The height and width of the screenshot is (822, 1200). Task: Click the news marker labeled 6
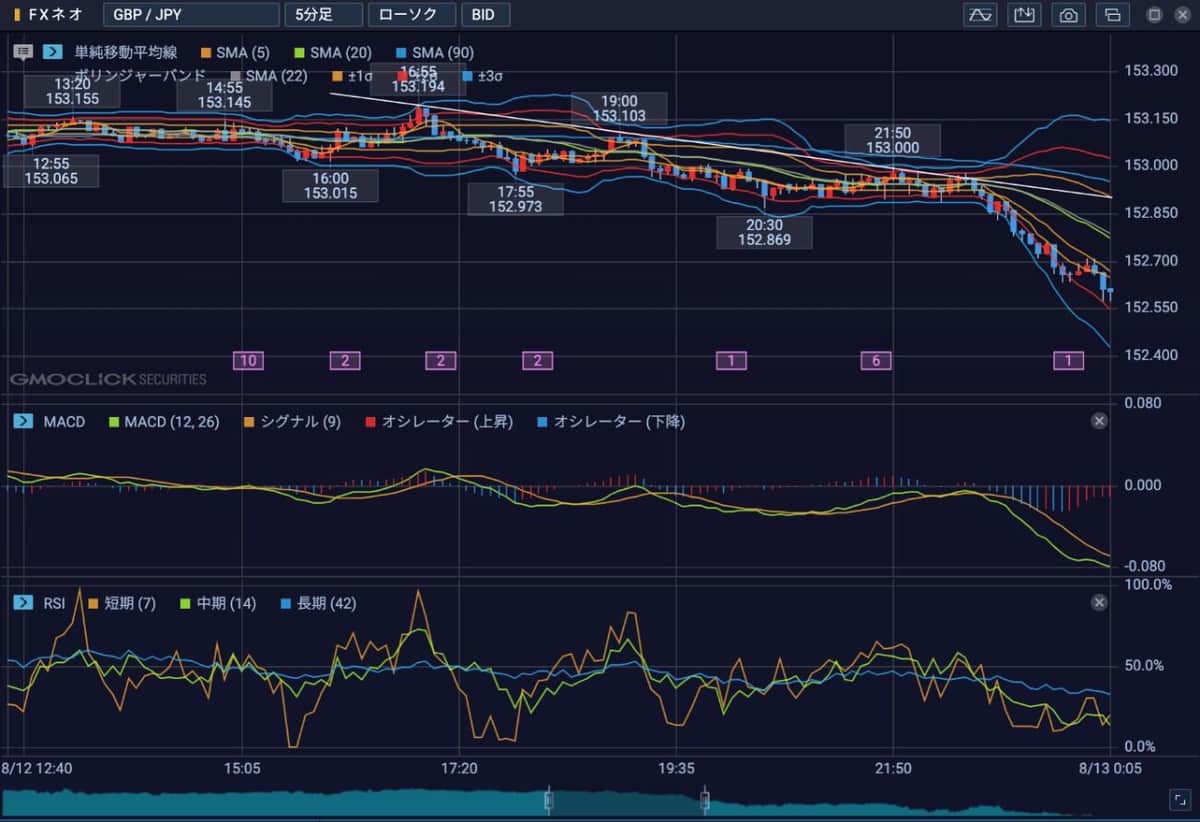click(876, 361)
